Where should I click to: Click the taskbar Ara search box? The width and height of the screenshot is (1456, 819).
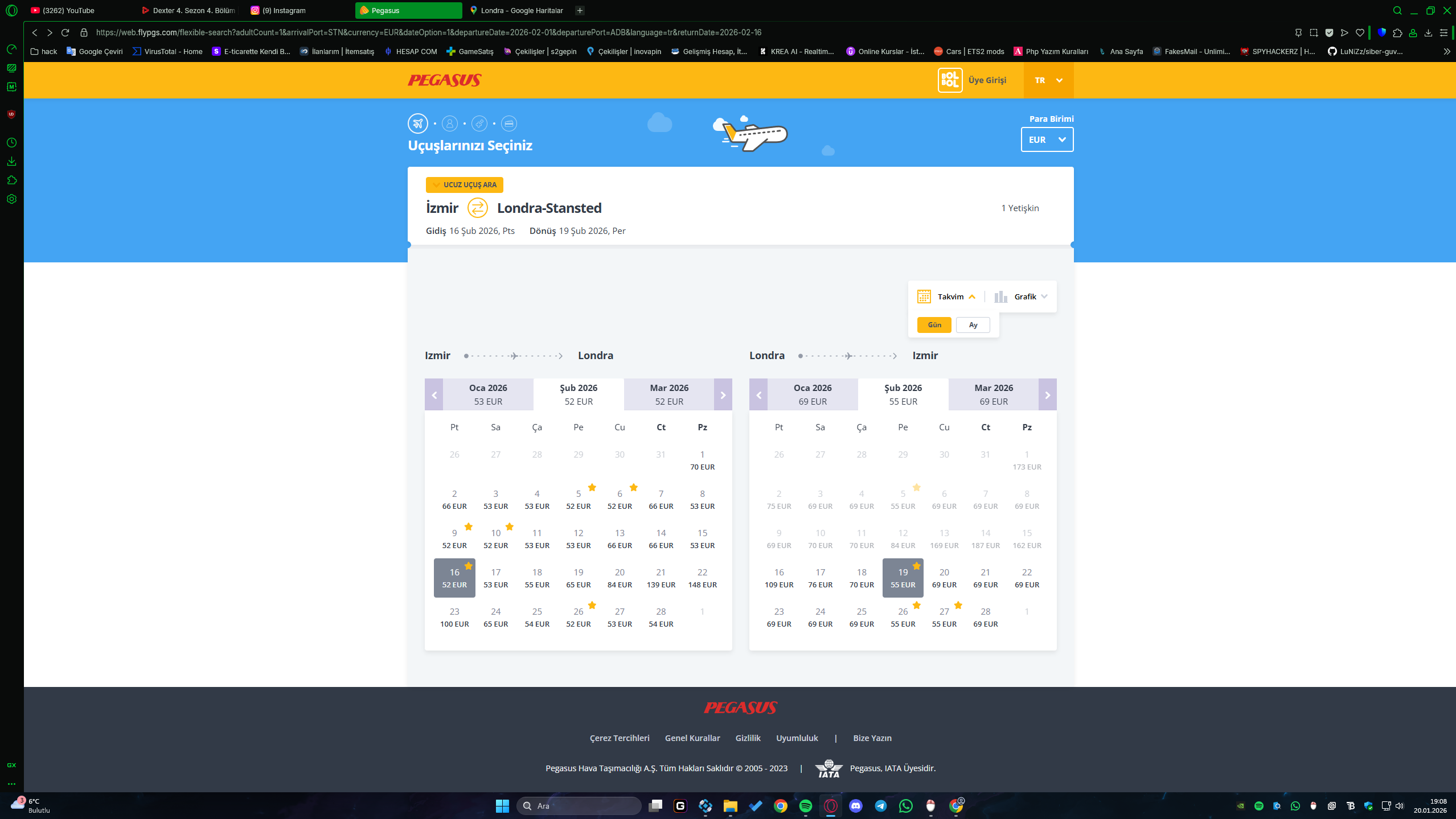[579, 805]
